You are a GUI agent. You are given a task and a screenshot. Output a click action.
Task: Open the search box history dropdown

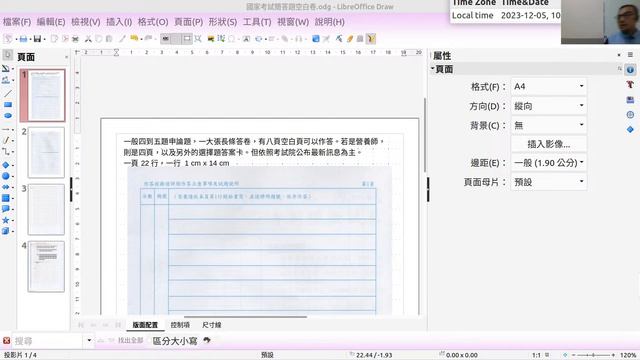[x=89, y=341]
